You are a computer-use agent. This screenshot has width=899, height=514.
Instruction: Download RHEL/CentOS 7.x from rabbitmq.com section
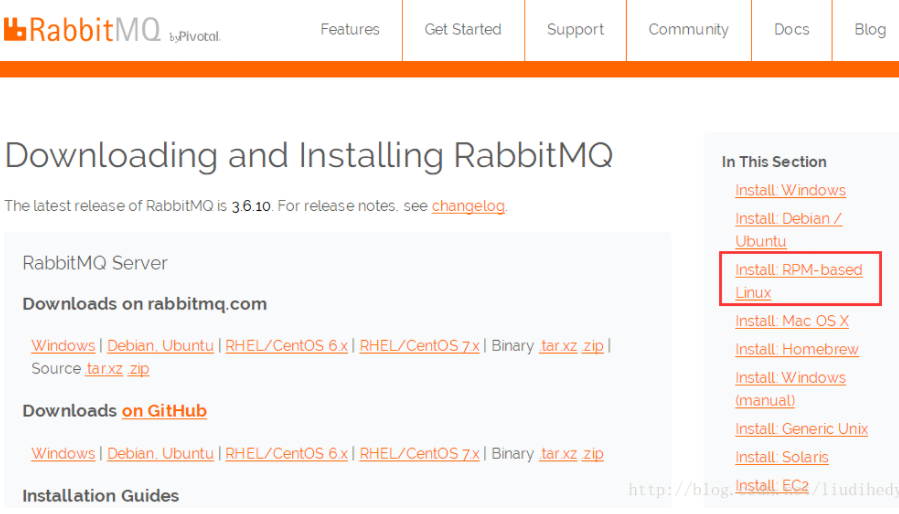click(x=419, y=345)
